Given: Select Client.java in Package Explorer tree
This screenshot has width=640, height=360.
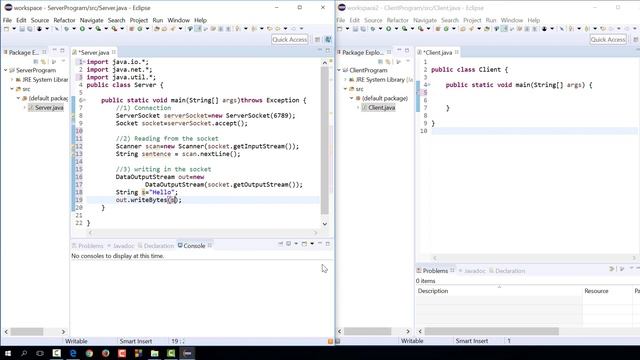Looking at the screenshot, I should click(x=378, y=108).
